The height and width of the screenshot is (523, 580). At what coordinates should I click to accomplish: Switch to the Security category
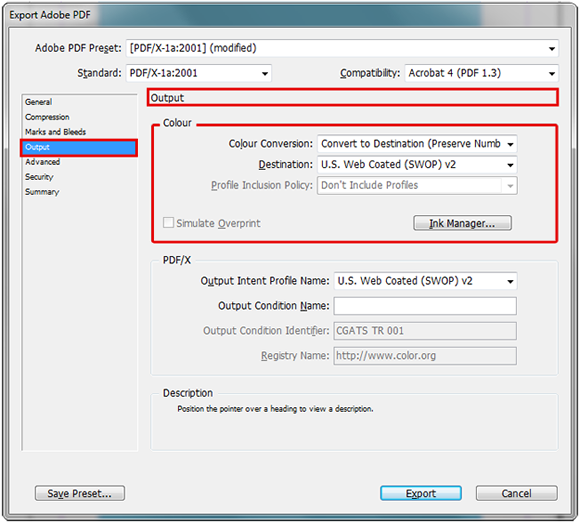coord(39,177)
